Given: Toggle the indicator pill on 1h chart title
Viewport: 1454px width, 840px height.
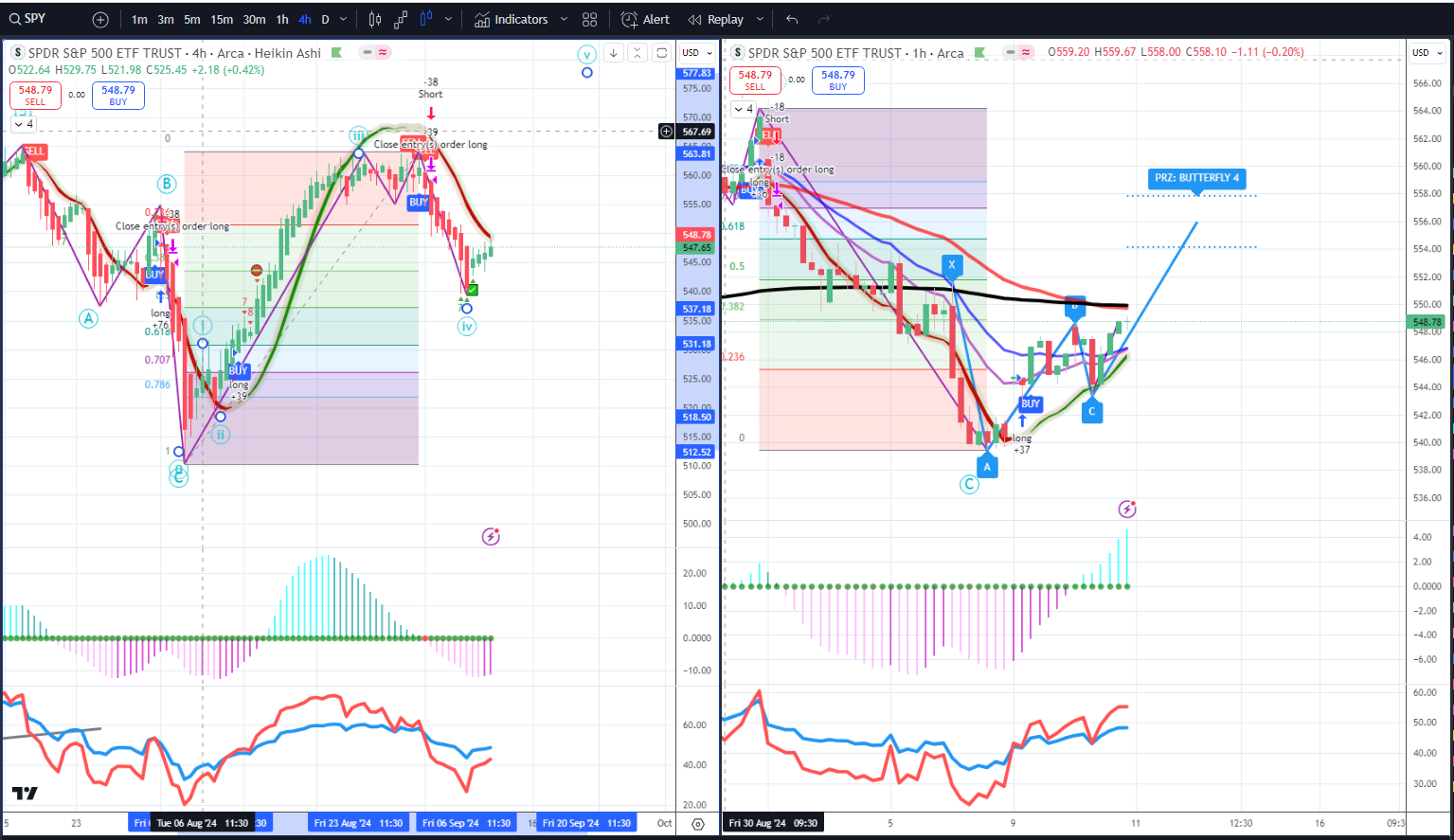Looking at the screenshot, I should [1018, 53].
